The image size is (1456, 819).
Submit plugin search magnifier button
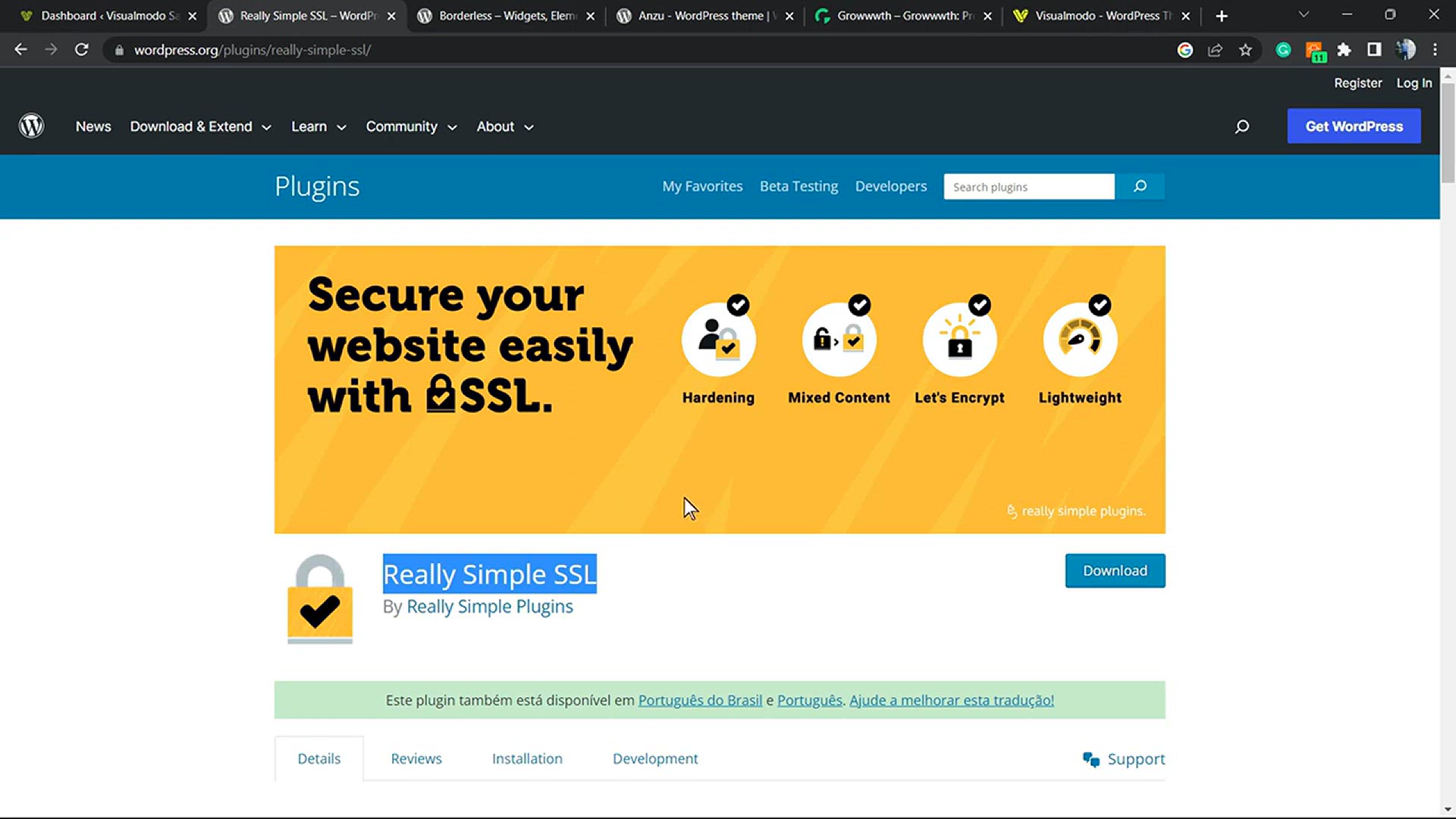(x=1140, y=187)
